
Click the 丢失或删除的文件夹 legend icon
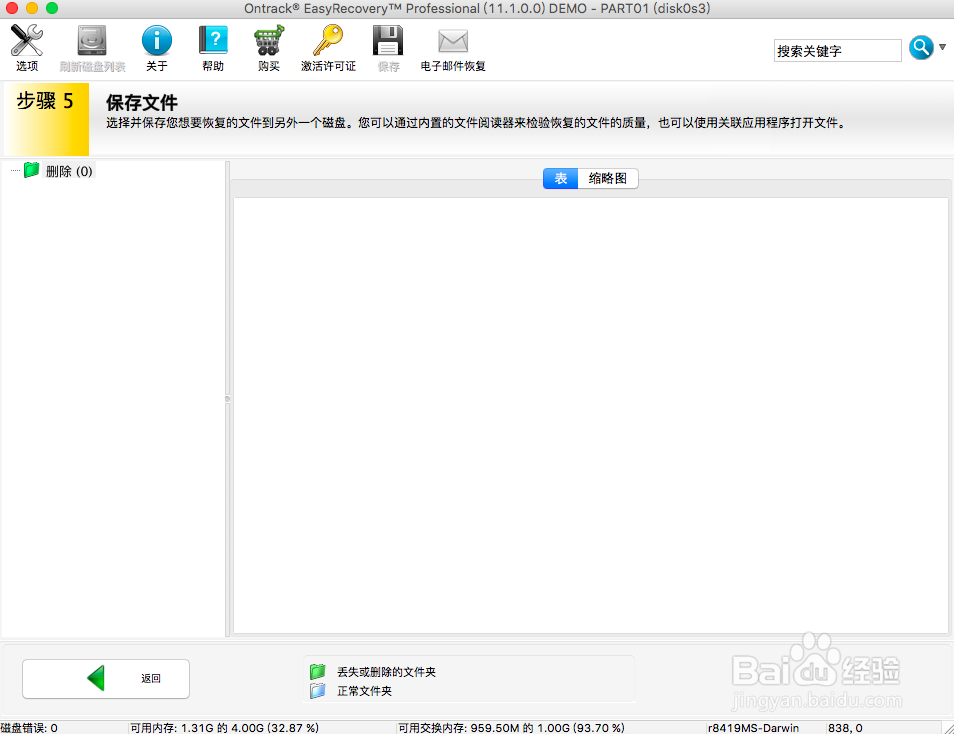point(318,672)
